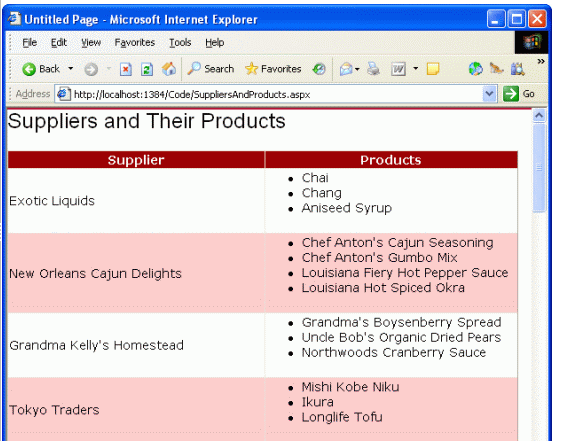The height and width of the screenshot is (441, 569).
Task: Open the View menu
Action: (x=91, y=42)
